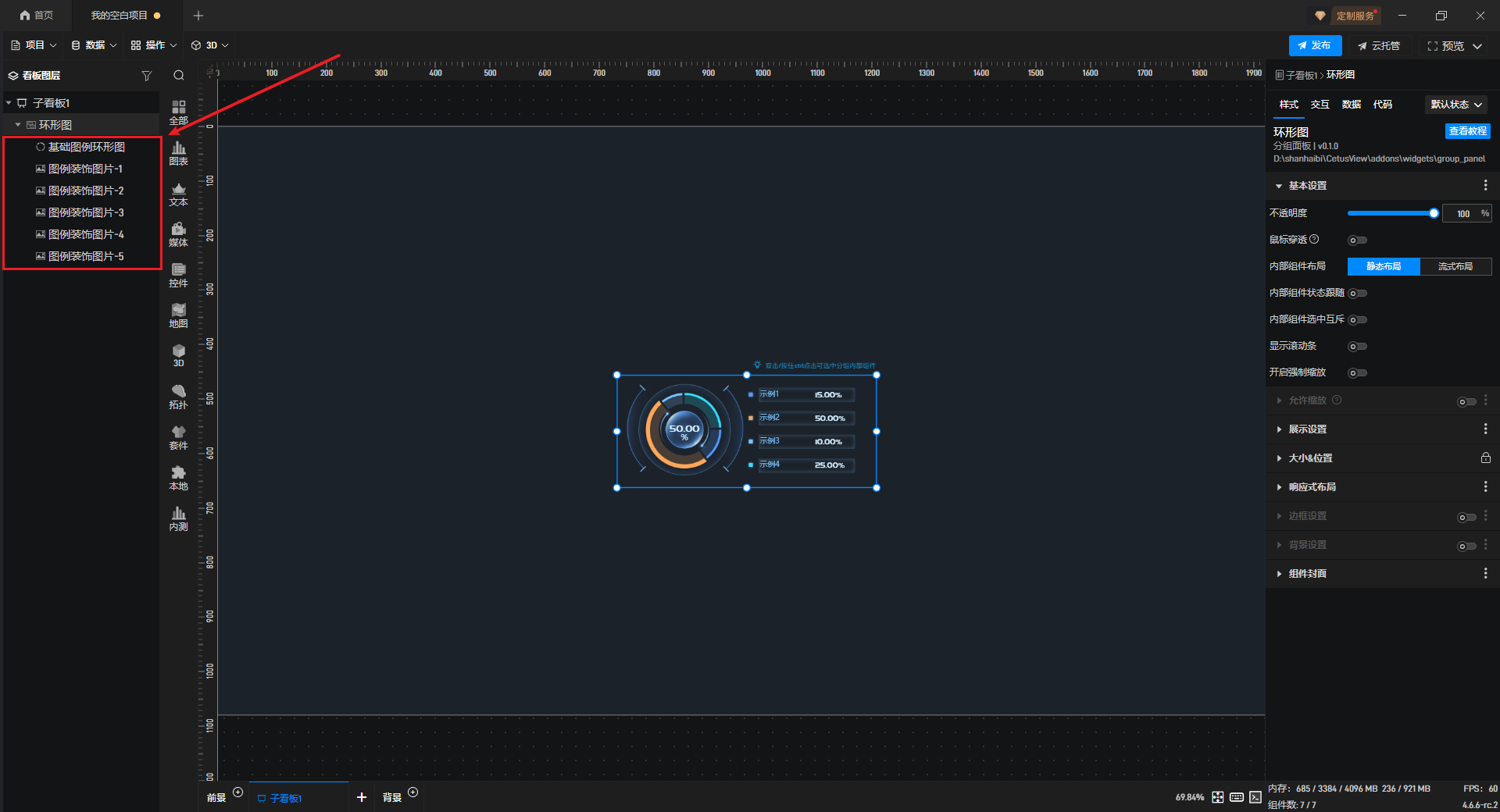Expand the 大小&位置 section

click(x=1279, y=458)
